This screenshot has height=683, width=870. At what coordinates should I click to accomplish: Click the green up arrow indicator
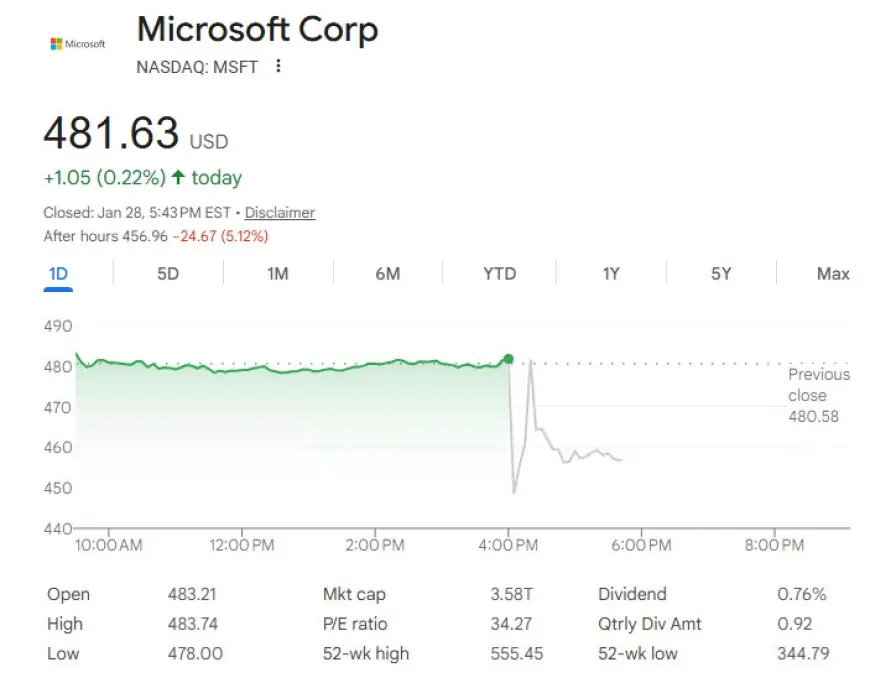coord(178,178)
